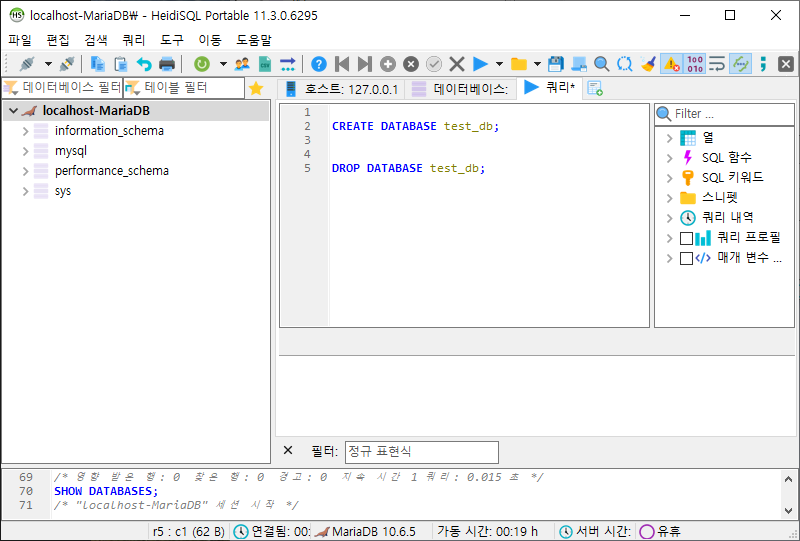800x541 pixels.
Task: Open the 이동 menu
Action: coord(210,40)
